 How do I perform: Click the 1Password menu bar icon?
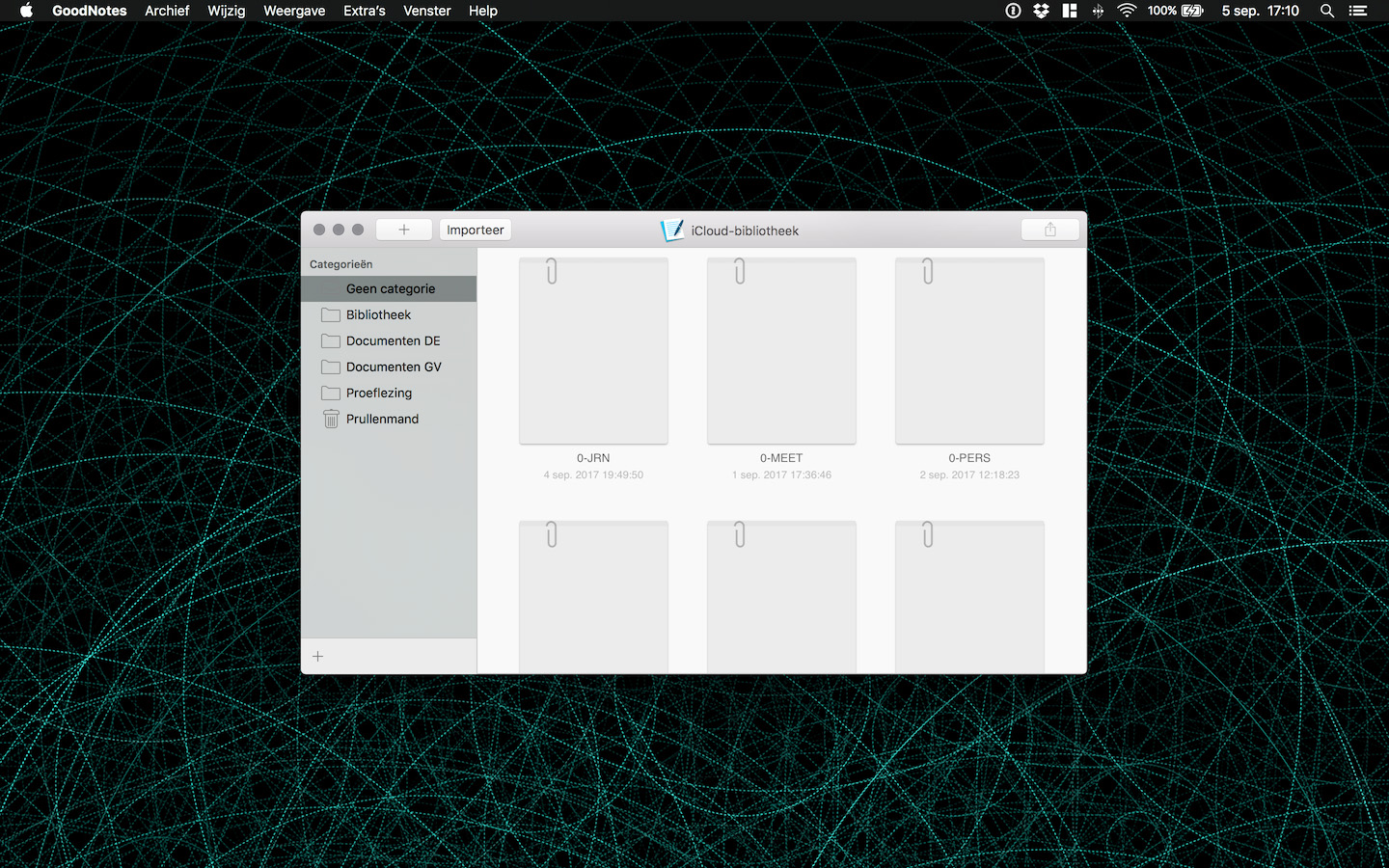point(1013,11)
